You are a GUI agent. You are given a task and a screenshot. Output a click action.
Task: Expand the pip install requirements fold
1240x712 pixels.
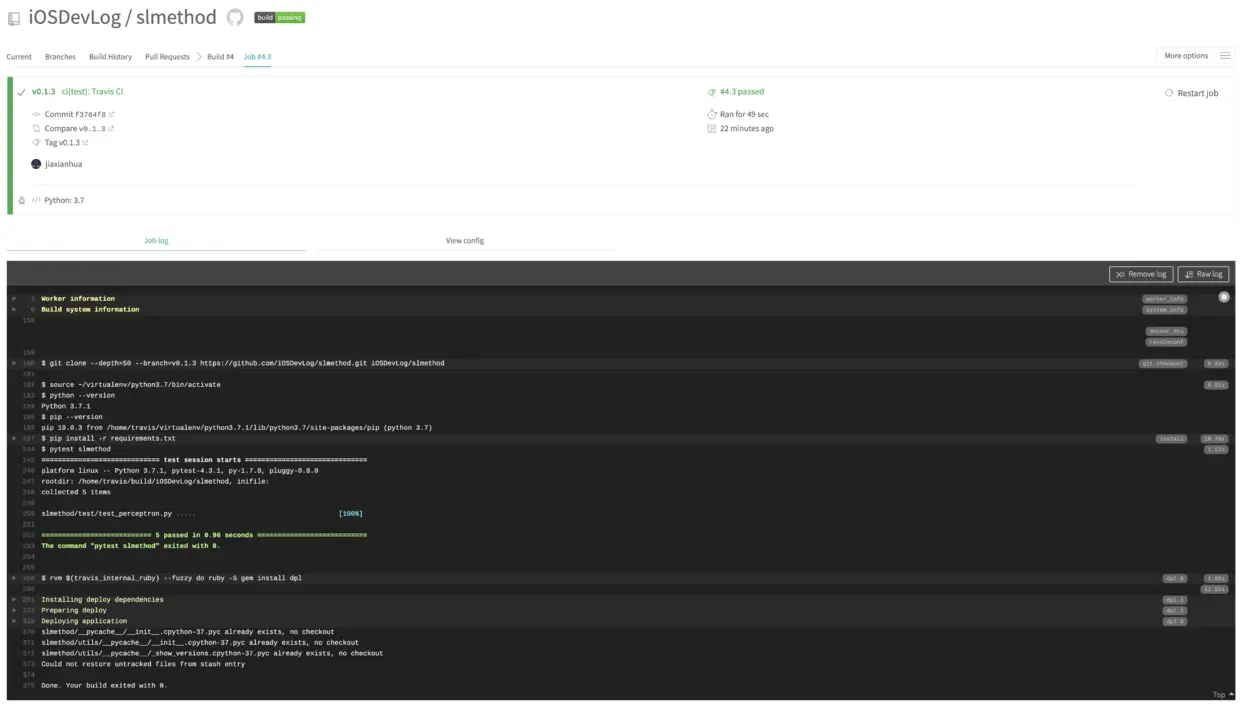point(14,439)
